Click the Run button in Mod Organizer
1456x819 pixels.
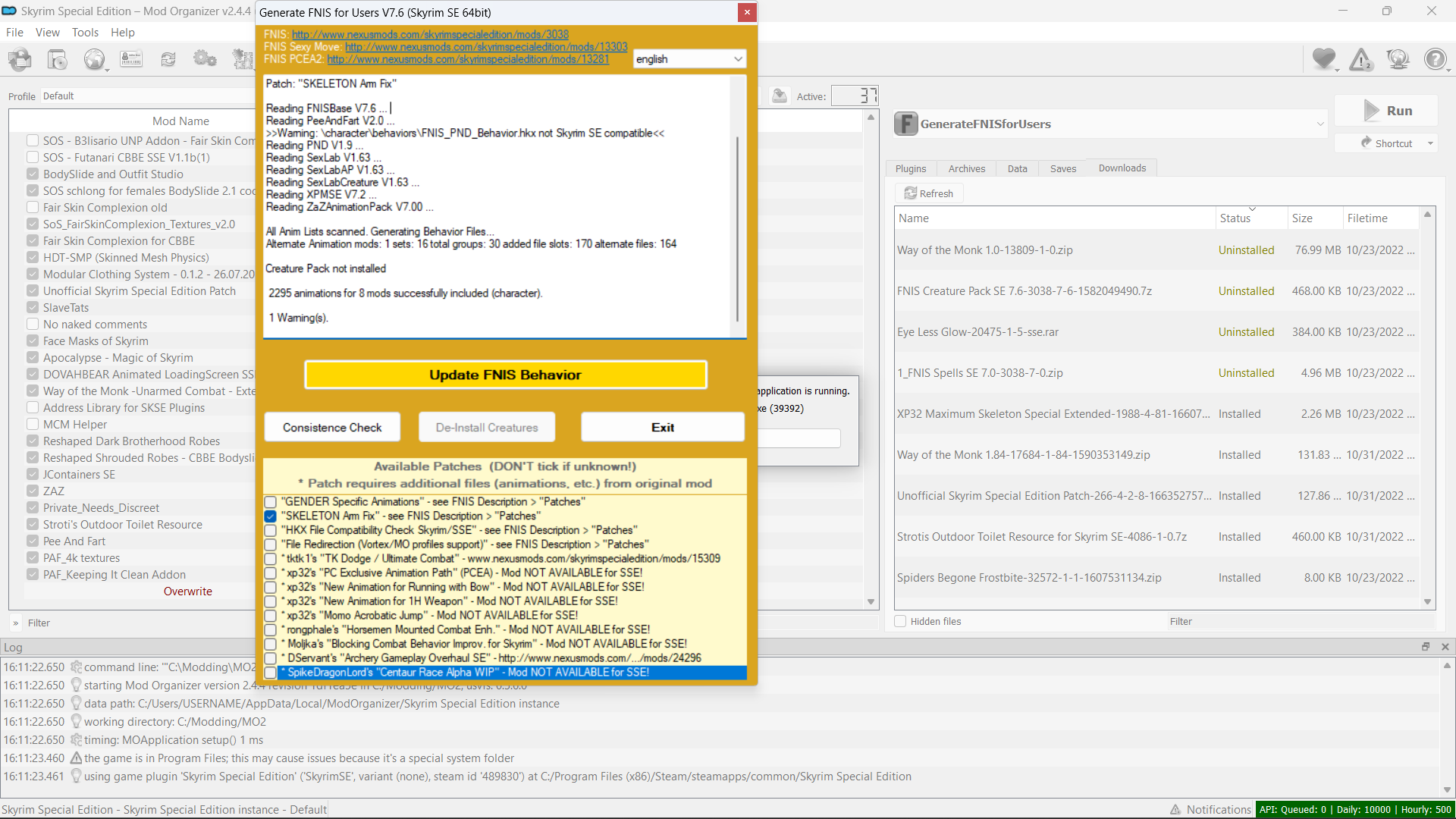1385,111
